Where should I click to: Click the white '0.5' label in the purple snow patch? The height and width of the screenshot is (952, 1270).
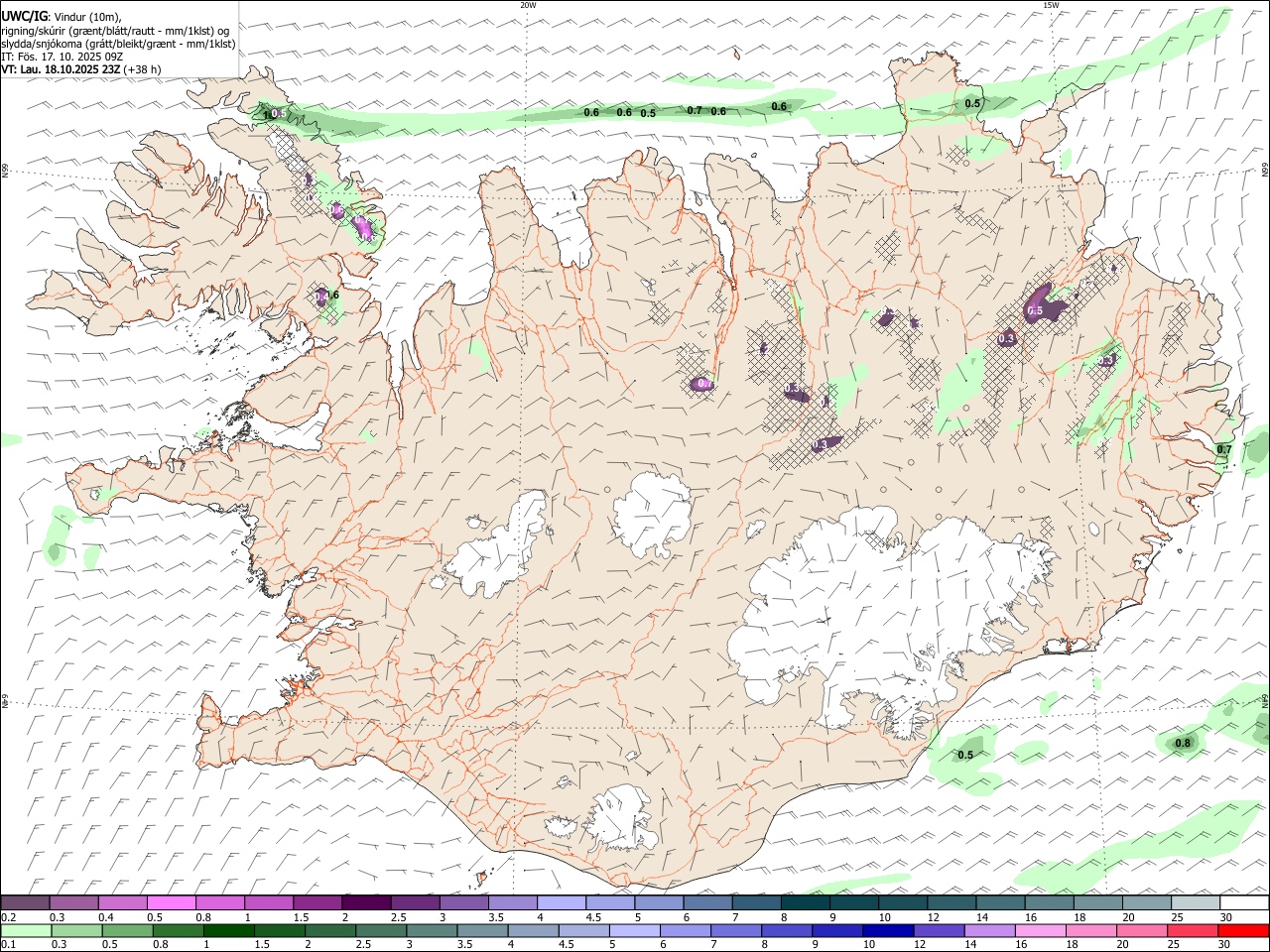click(x=1035, y=311)
